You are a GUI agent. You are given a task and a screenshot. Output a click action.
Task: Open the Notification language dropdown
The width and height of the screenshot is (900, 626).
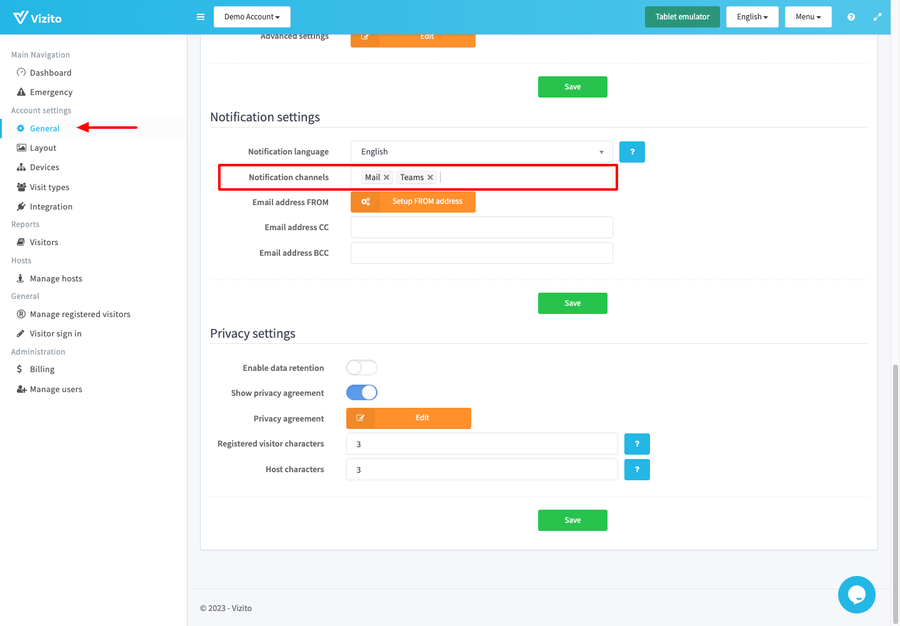pyautogui.click(x=480, y=151)
